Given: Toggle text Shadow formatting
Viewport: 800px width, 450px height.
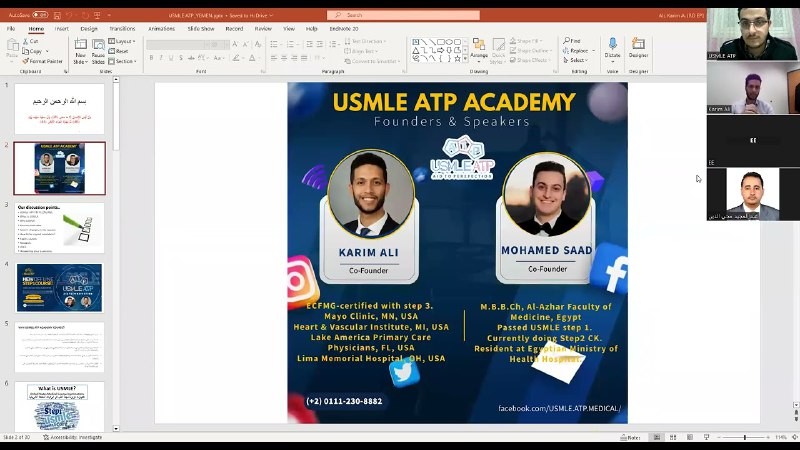Looking at the screenshot, I should click(181, 58).
